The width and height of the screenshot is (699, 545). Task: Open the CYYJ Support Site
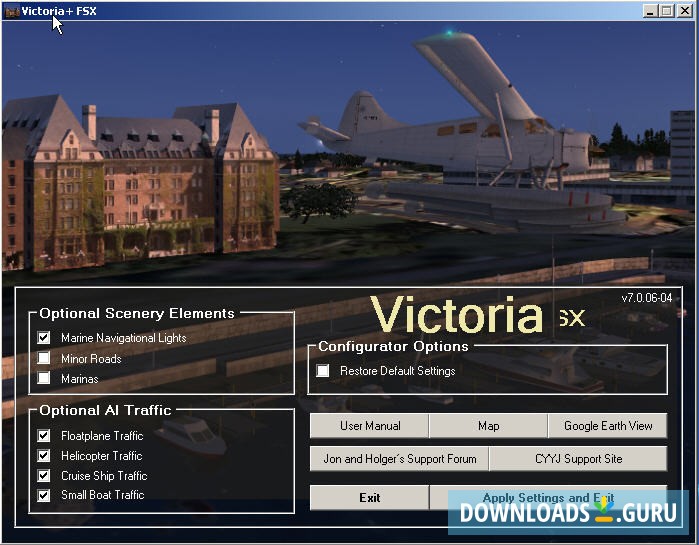pos(578,459)
